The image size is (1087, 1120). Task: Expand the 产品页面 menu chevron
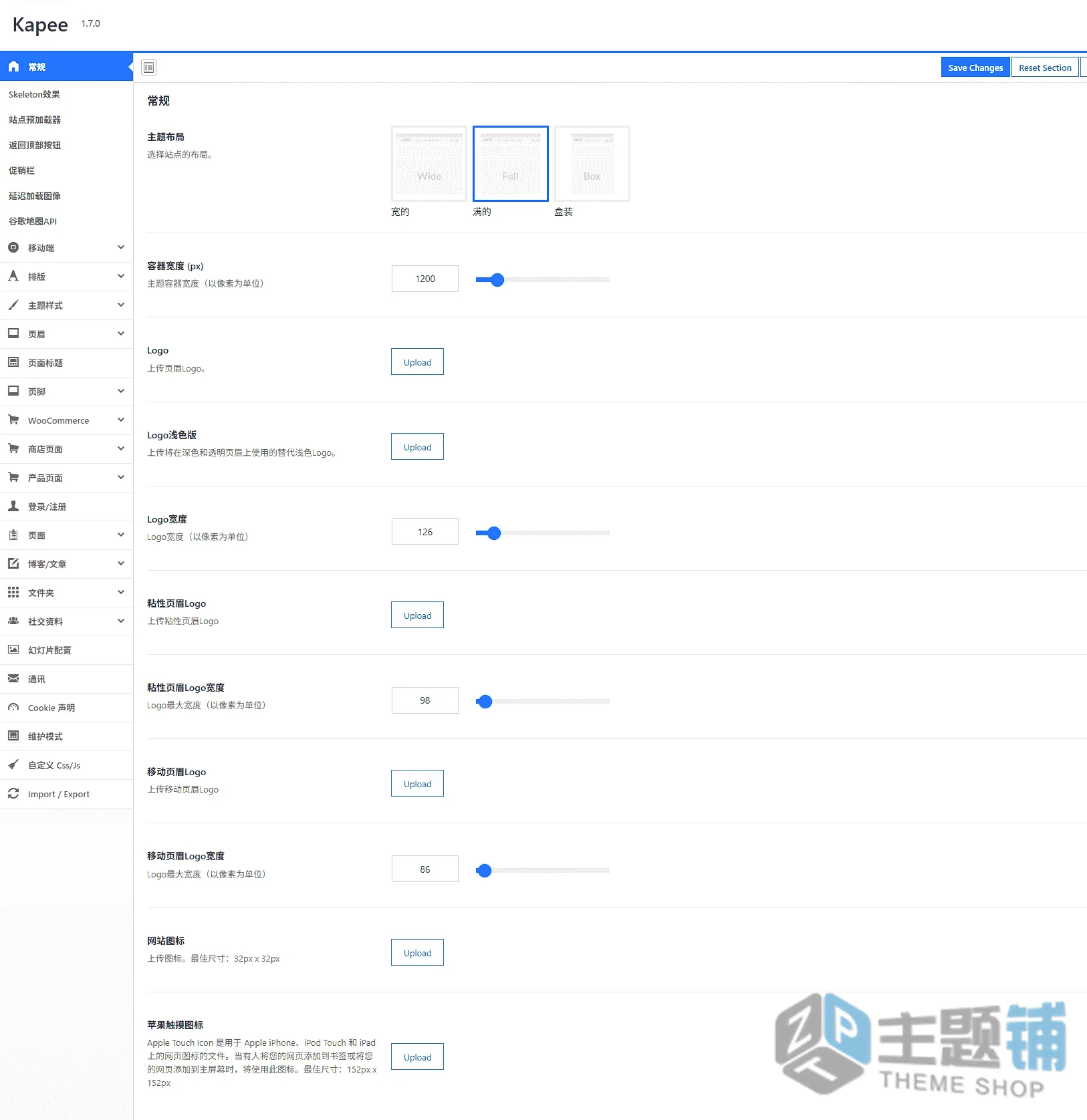[x=121, y=477]
